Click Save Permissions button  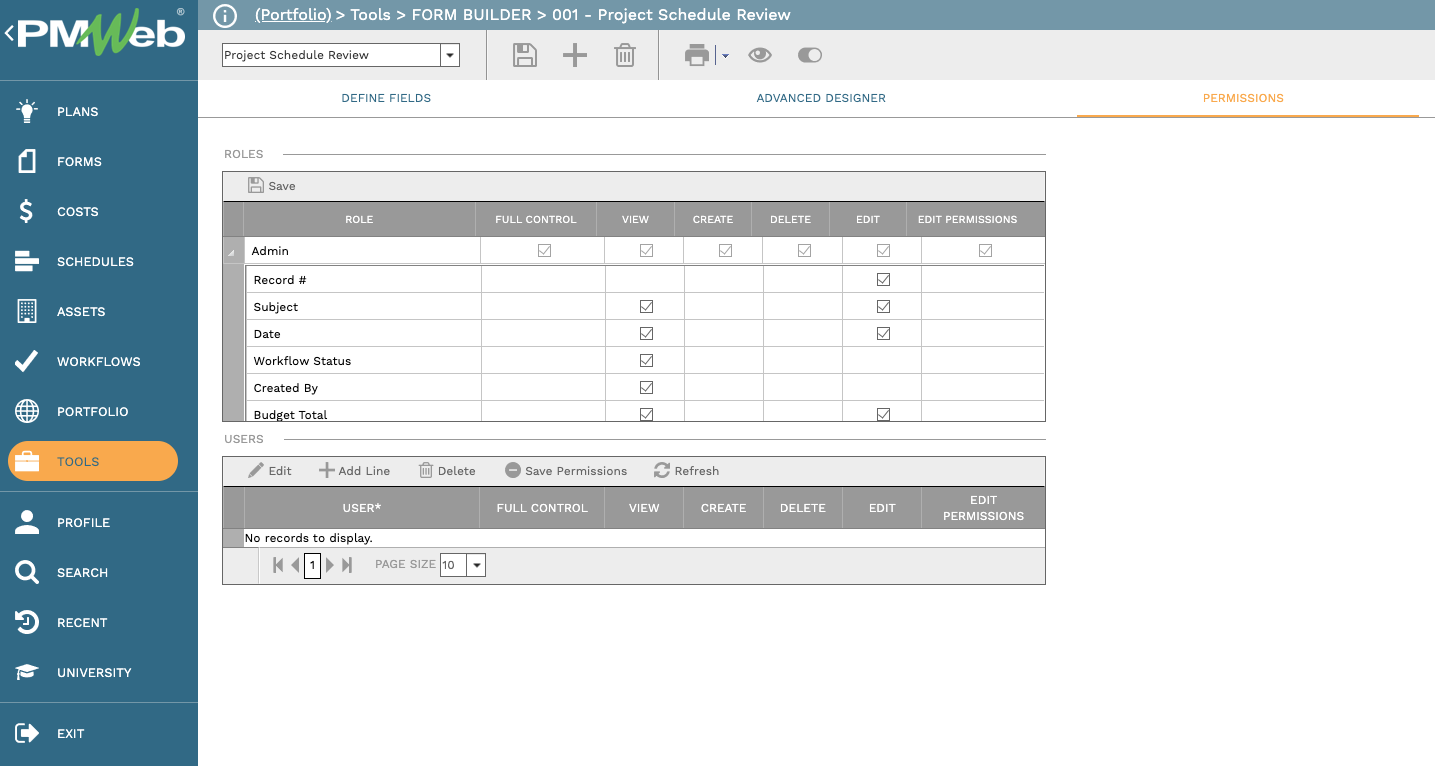click(566, 471)
